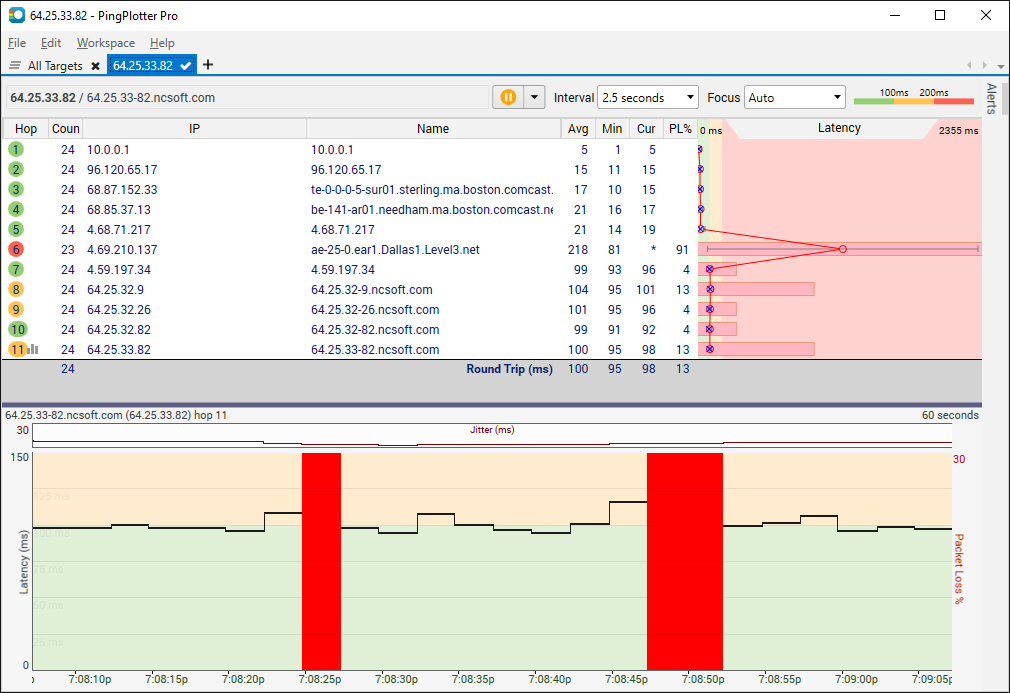The height and width of the screenshot is (693, 1010).
Task: Toggle the timeline graph icon on hop 11
Action: point(33,349)
